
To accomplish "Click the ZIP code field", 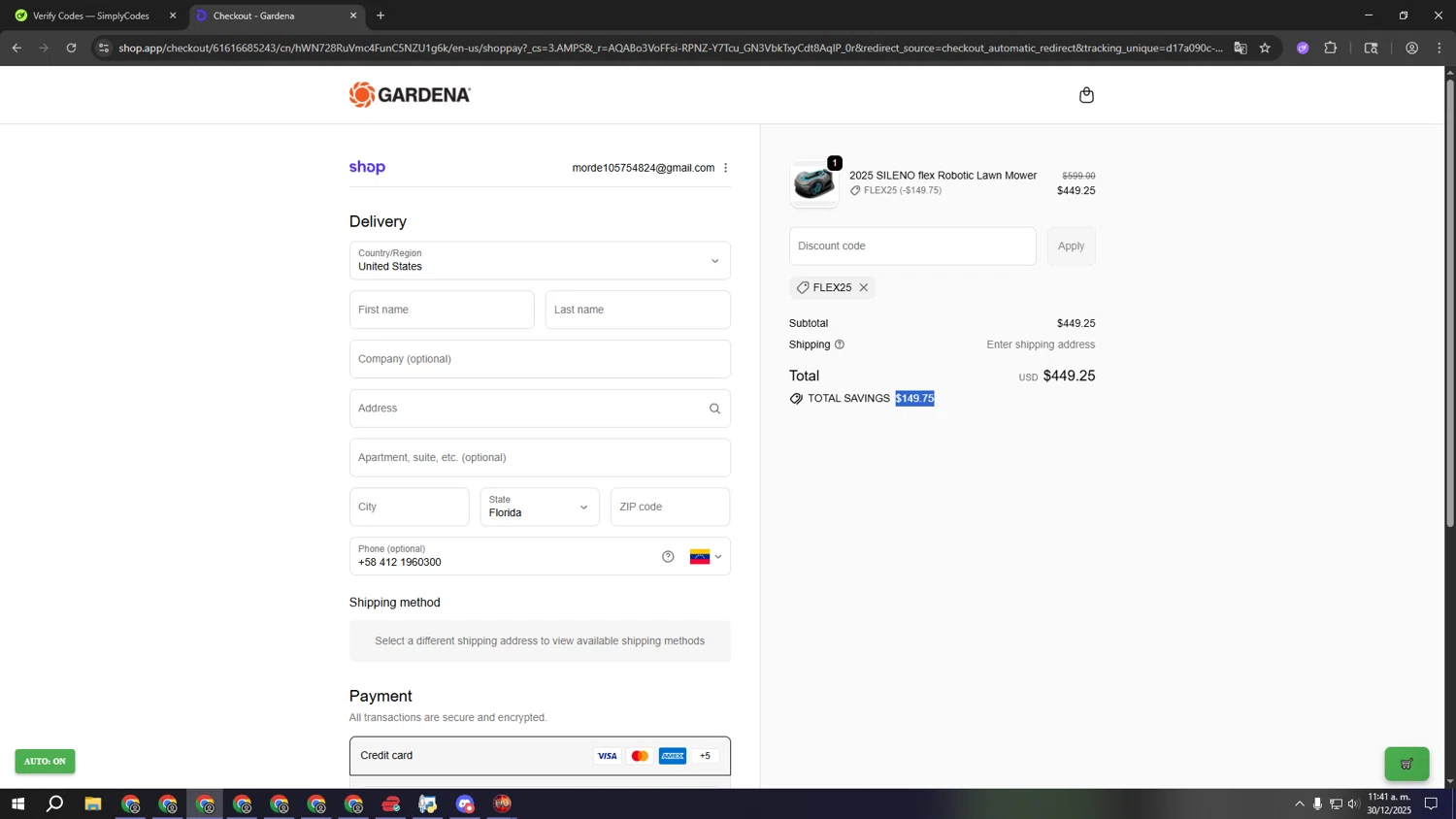I will [670, 507].
